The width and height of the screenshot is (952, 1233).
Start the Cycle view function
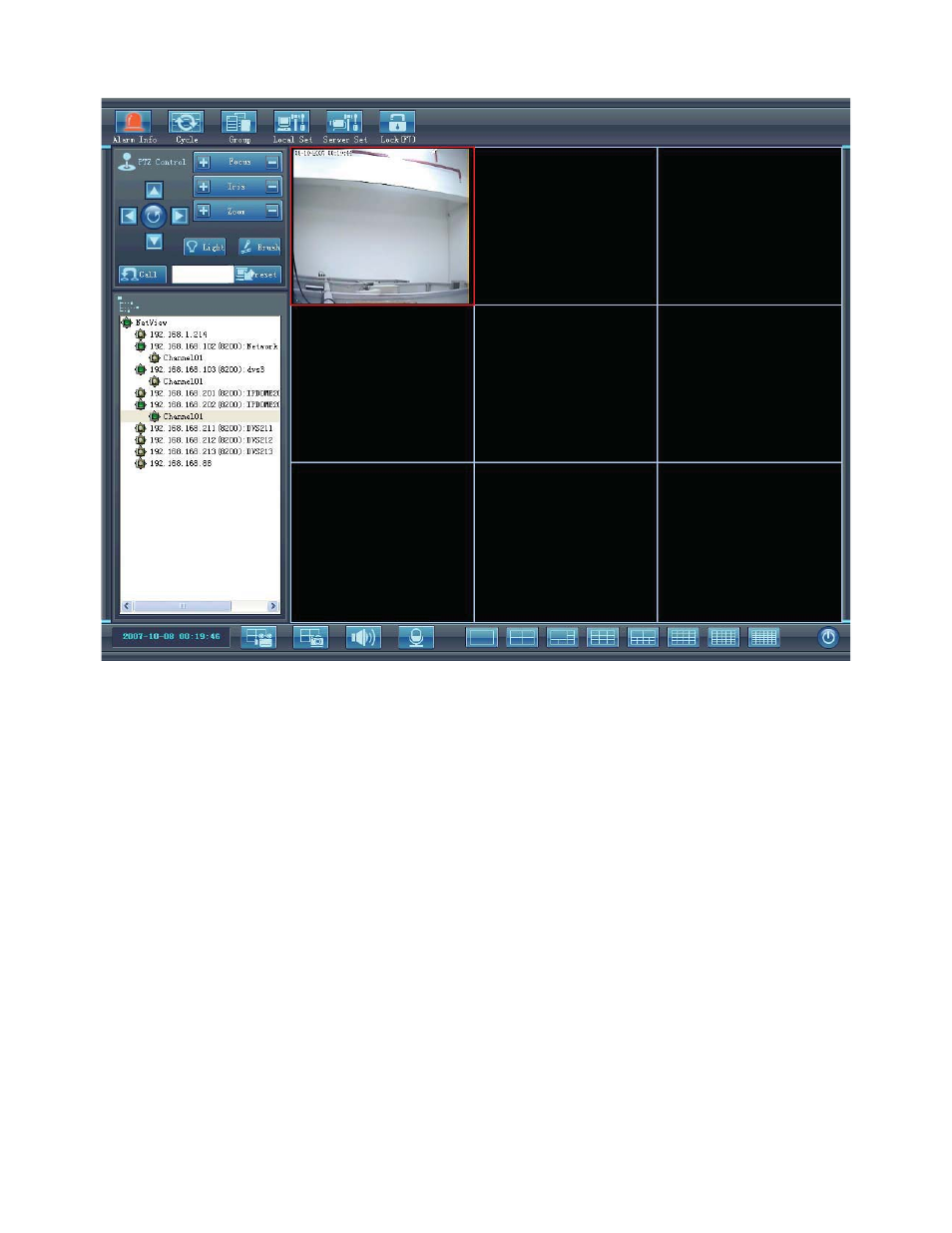[186, 122]
